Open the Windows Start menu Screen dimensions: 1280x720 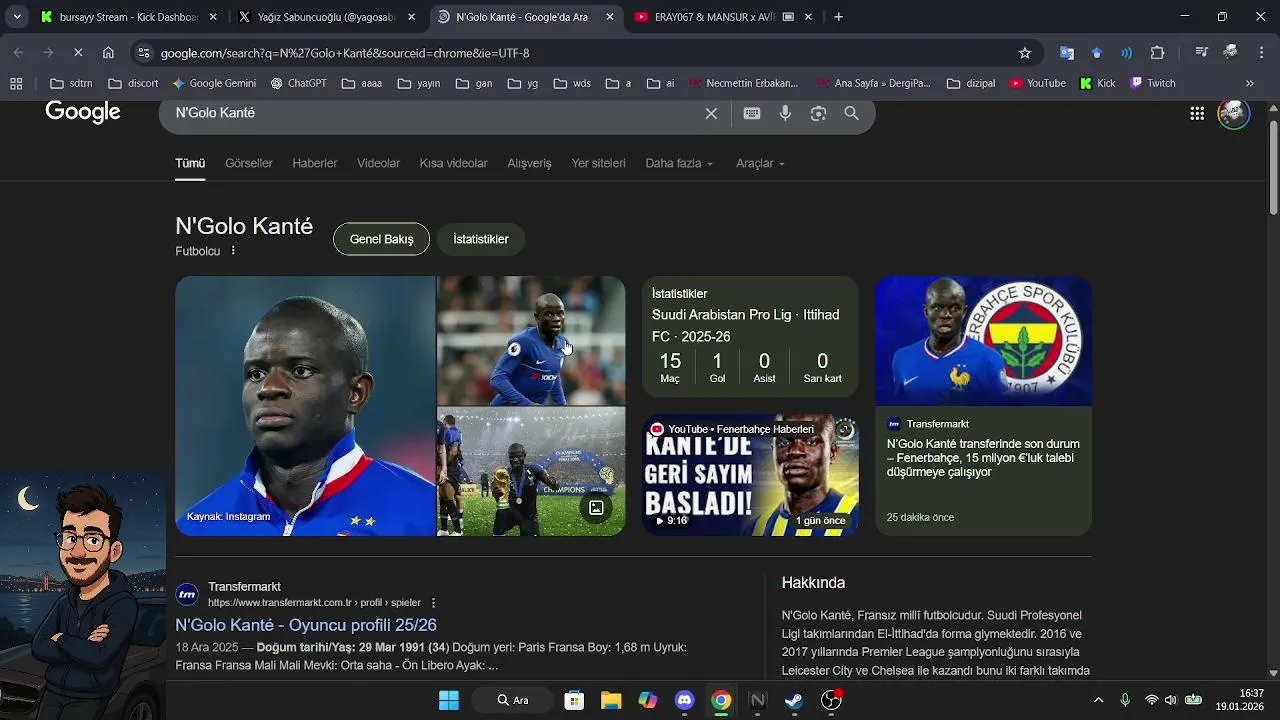pos(449,700)
